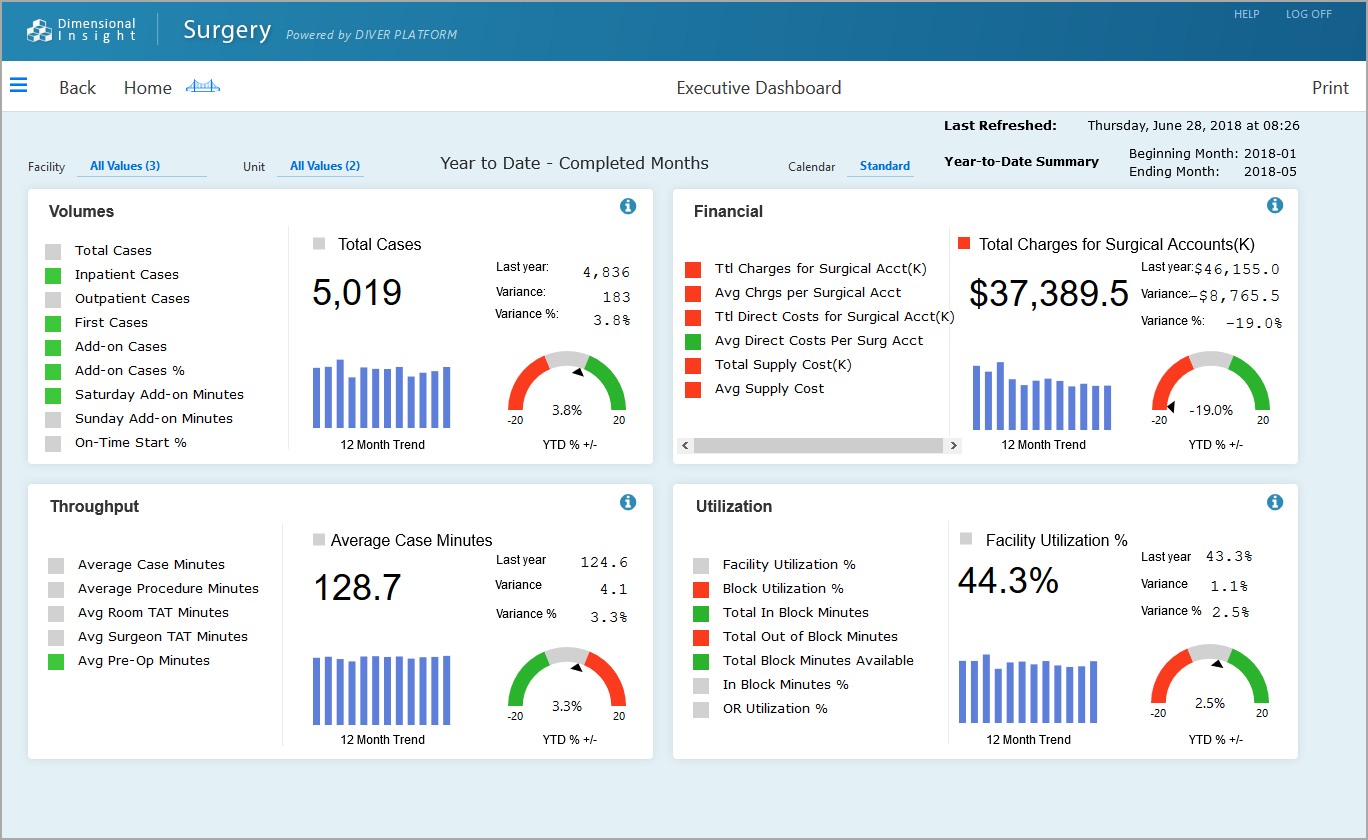Toggle the Avg Pre-Op Minutes indicator
Screen dimensions: 1368x840
pos(56,660)
